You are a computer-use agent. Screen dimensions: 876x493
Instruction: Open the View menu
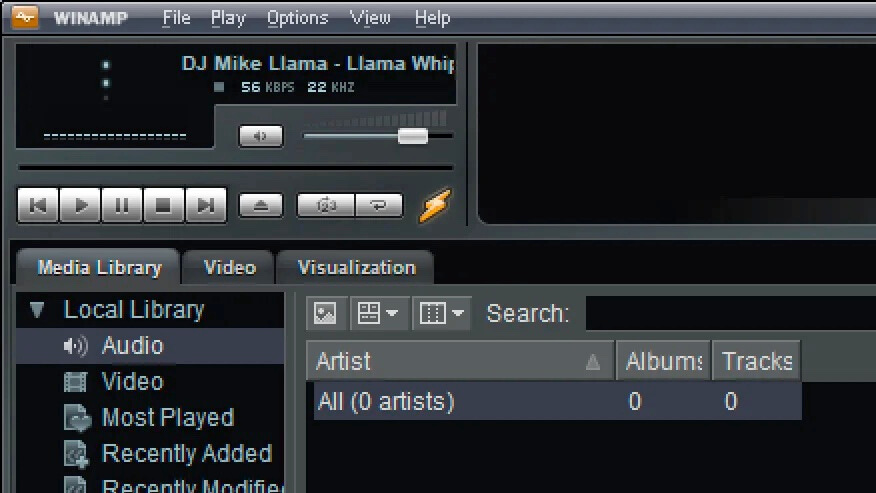(370, 18)
